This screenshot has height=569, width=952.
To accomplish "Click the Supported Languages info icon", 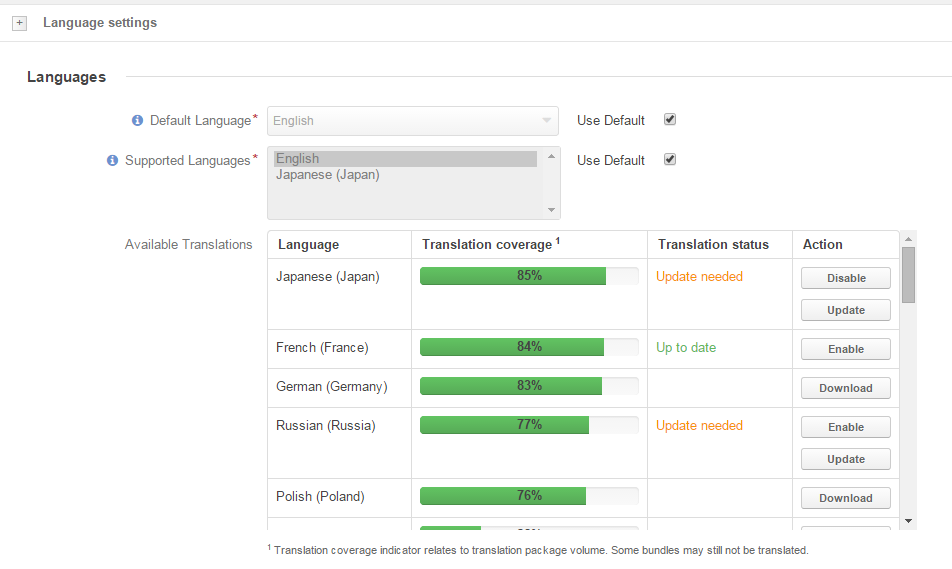I will (112, 160).
